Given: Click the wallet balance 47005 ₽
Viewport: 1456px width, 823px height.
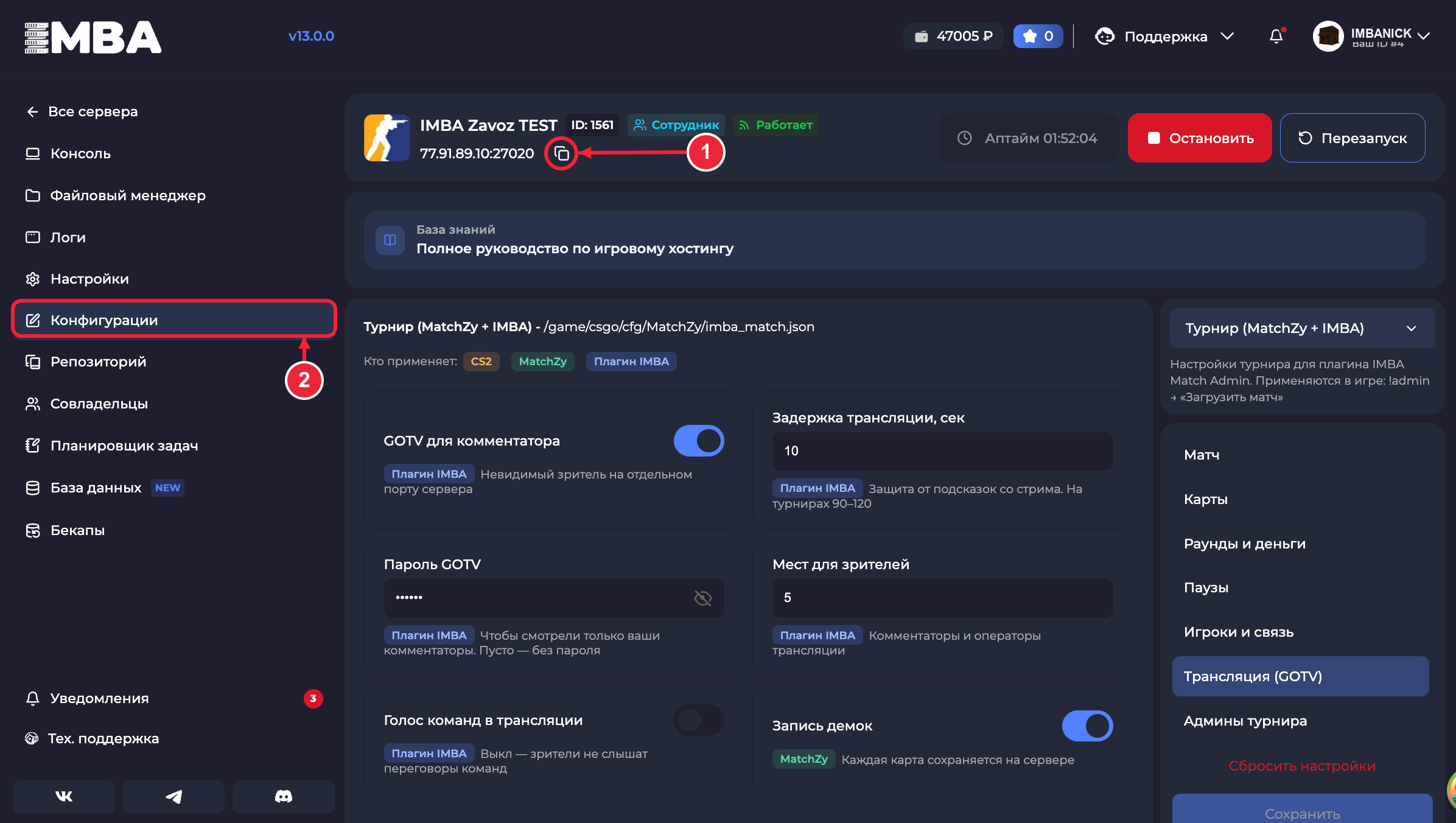Looking at the screenshot, I should coord(953,36).
